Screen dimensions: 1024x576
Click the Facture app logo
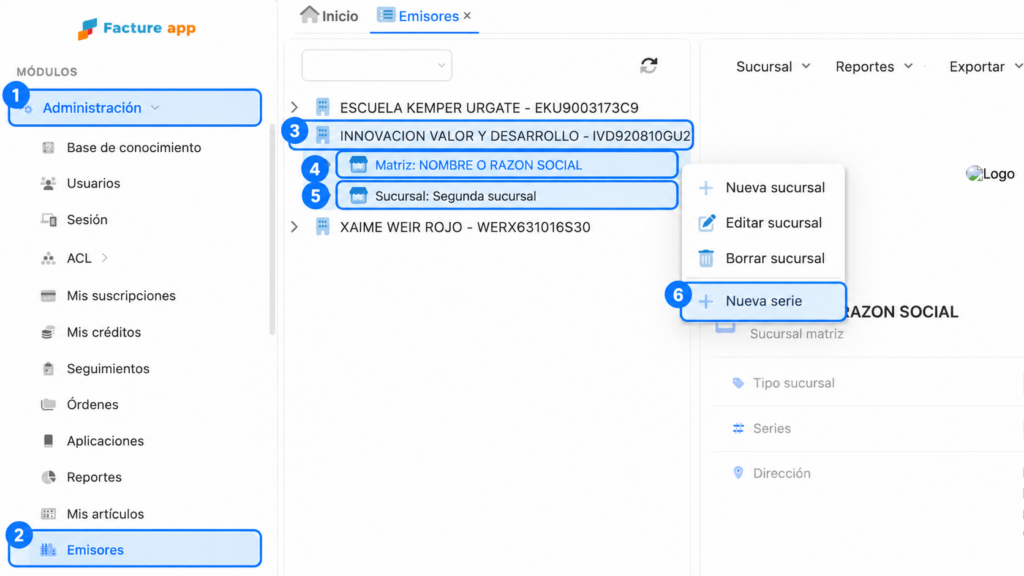(136, 28)
